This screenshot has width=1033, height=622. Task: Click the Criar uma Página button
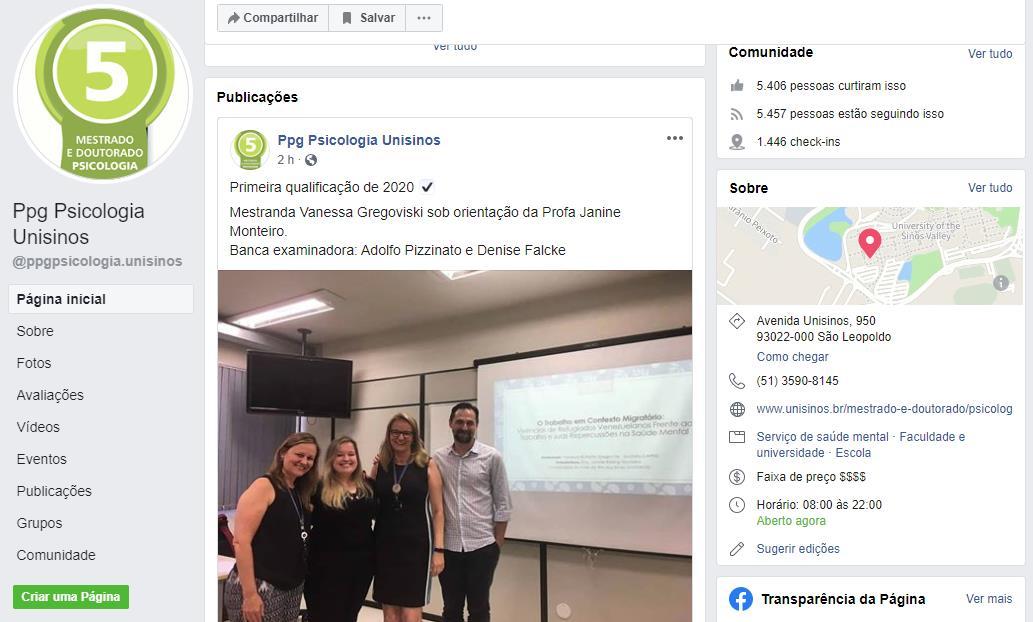[x=70, y=597]
